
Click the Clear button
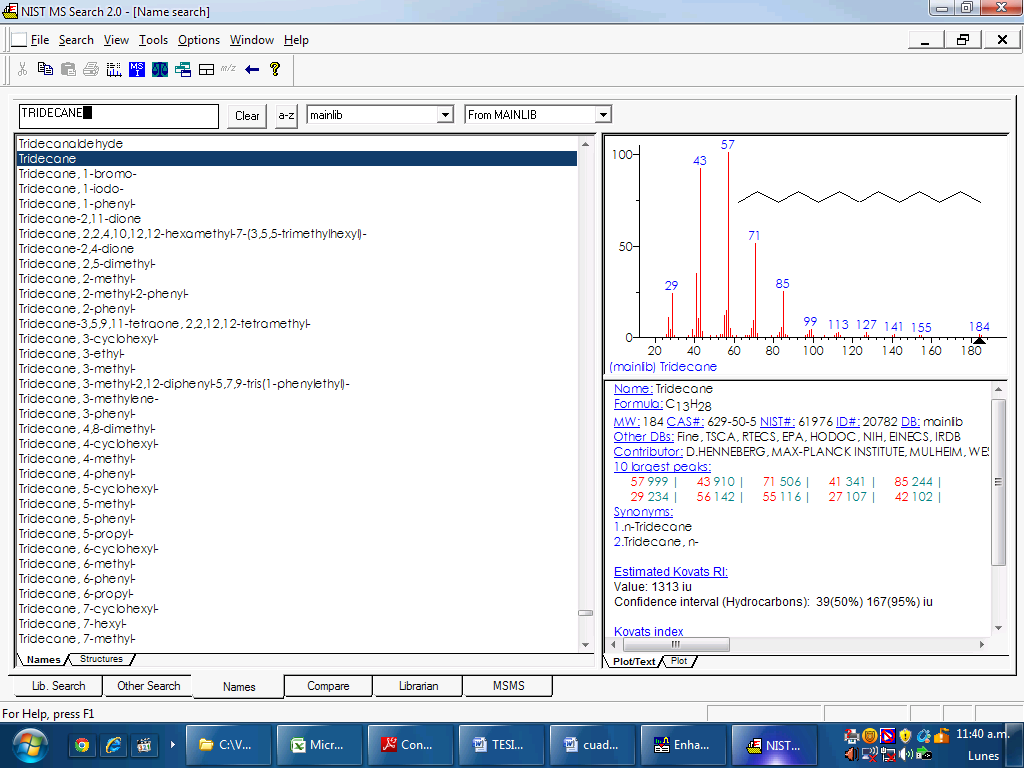point(247,116)
